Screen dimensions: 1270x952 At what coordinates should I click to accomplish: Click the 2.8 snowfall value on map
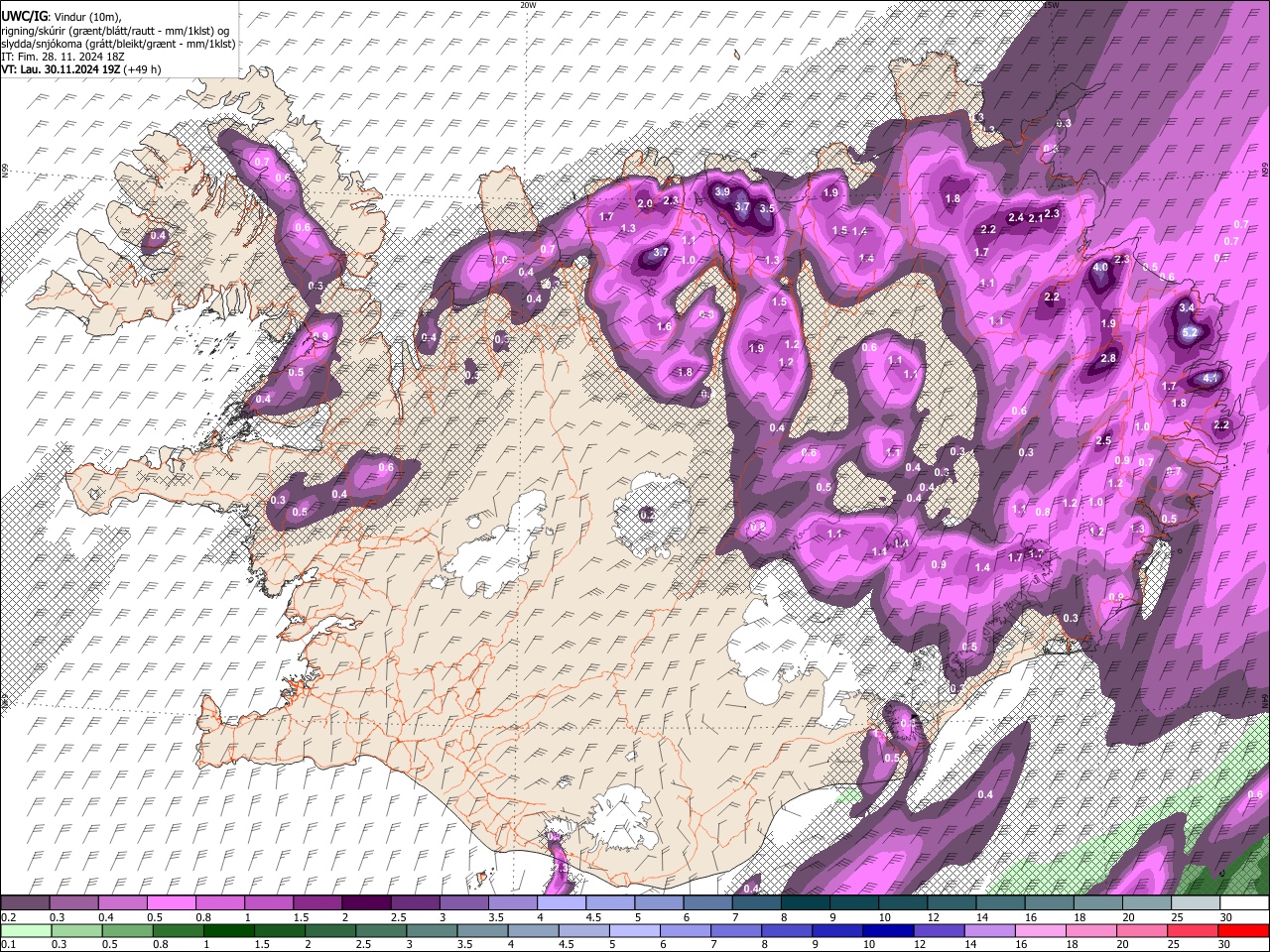tap(1109, 358)
